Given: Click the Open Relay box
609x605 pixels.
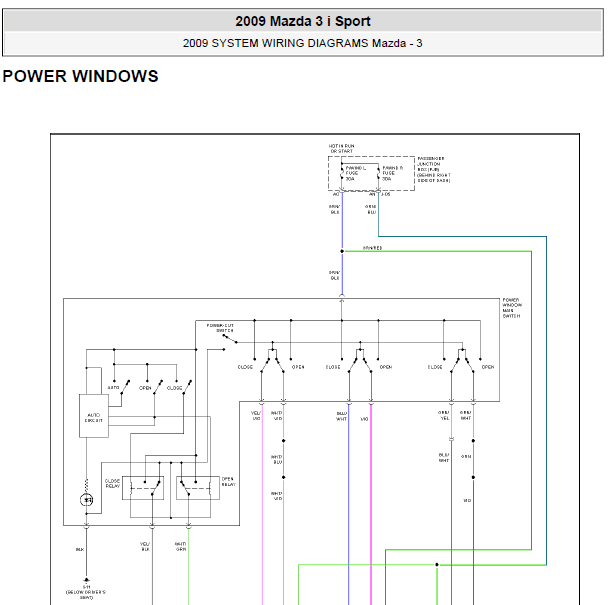Looking at the screenshot, I should point(198,488).
